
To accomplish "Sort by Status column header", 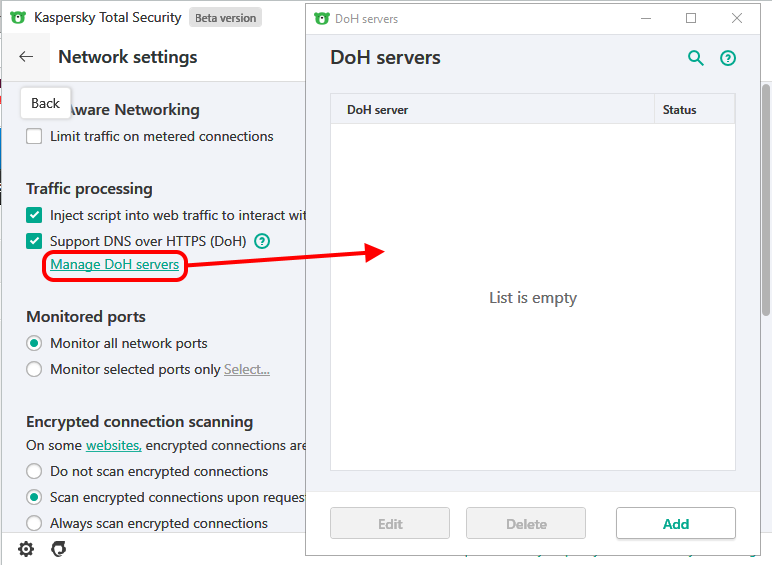I will click(x=695, y=109).
